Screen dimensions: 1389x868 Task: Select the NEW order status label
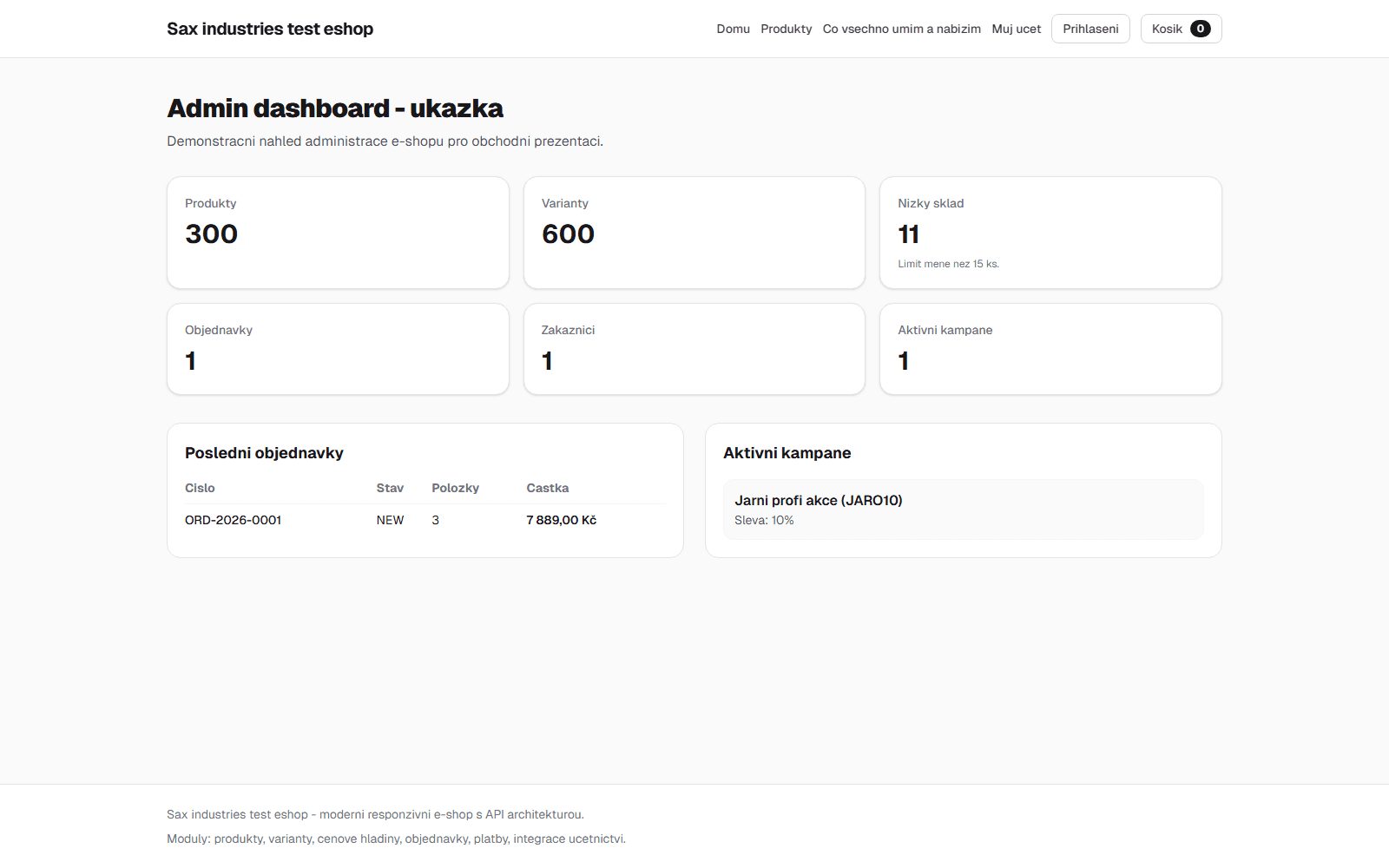click(x=390, y=520)
